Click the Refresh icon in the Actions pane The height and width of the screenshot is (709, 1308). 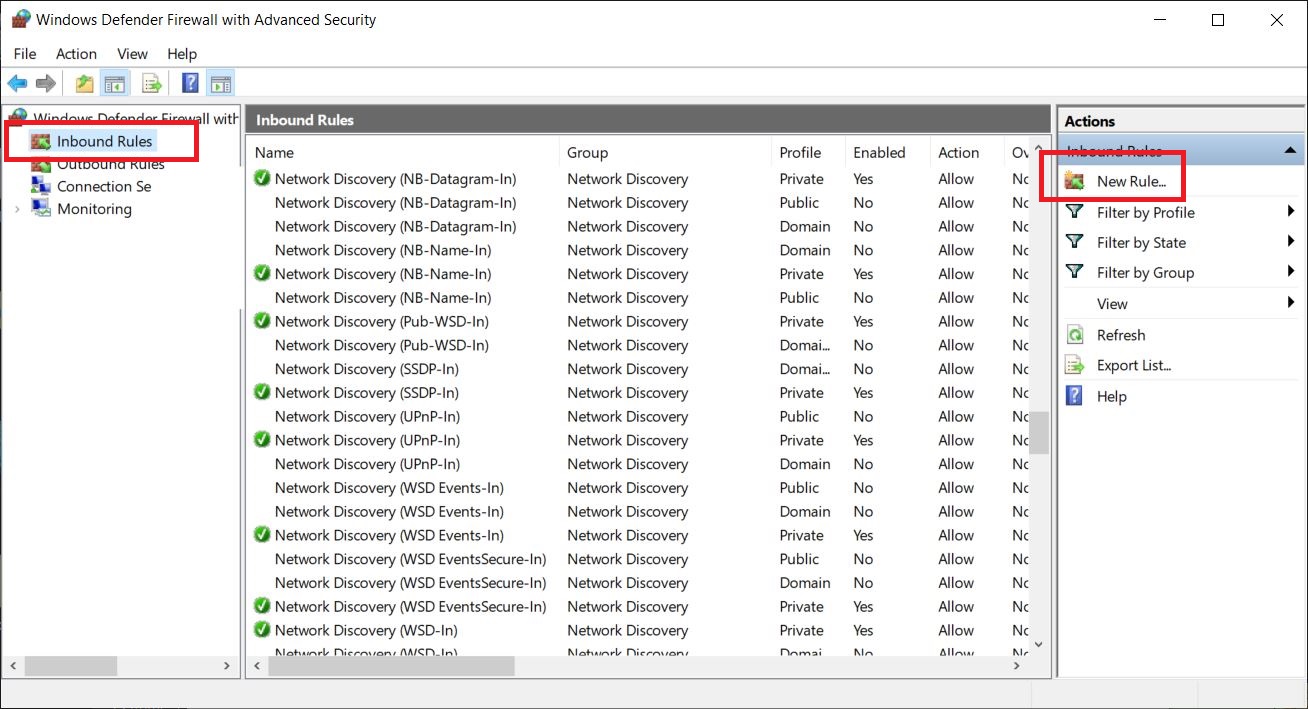1075,335
